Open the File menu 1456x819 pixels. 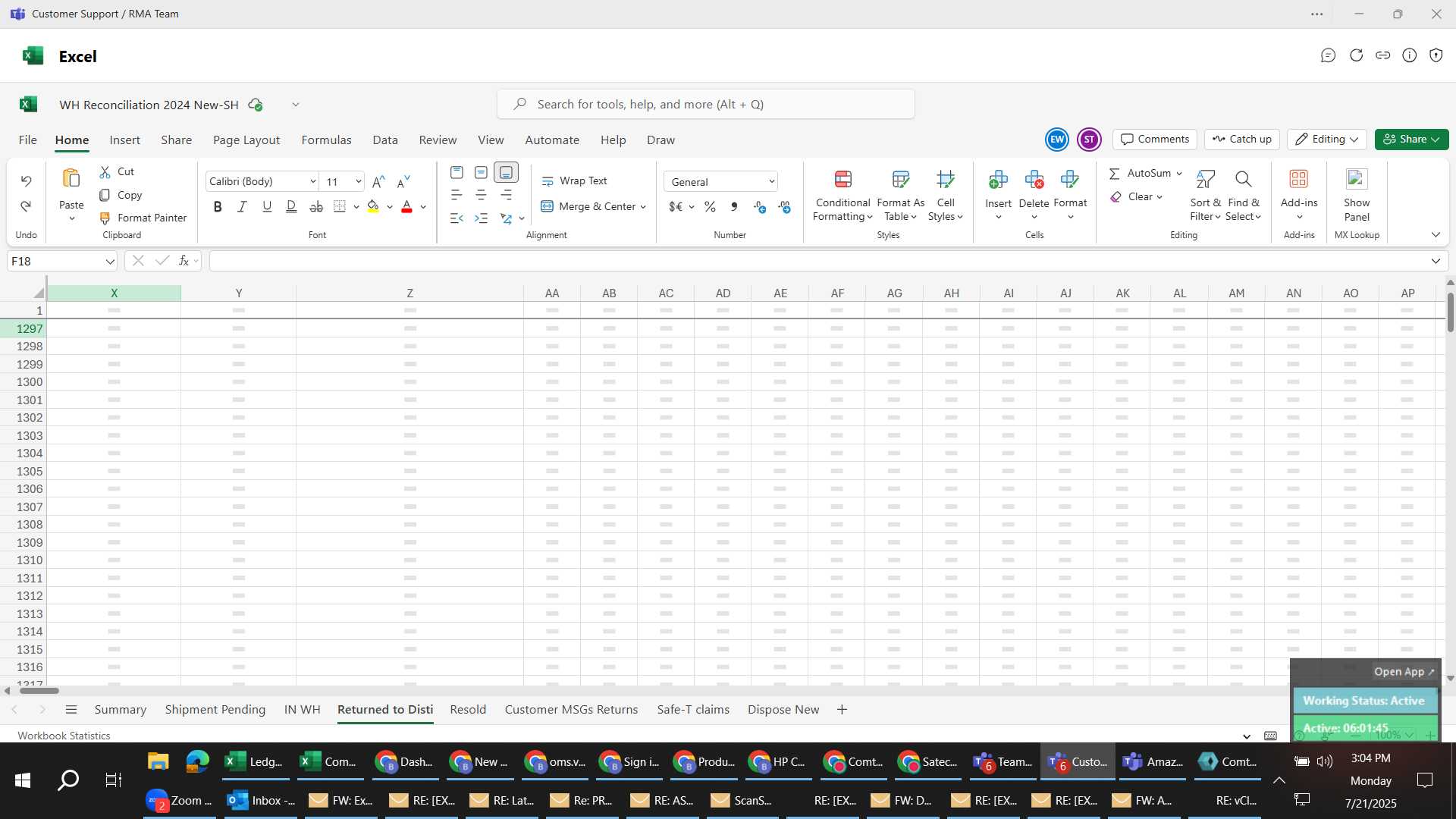(x=27, y=140)
